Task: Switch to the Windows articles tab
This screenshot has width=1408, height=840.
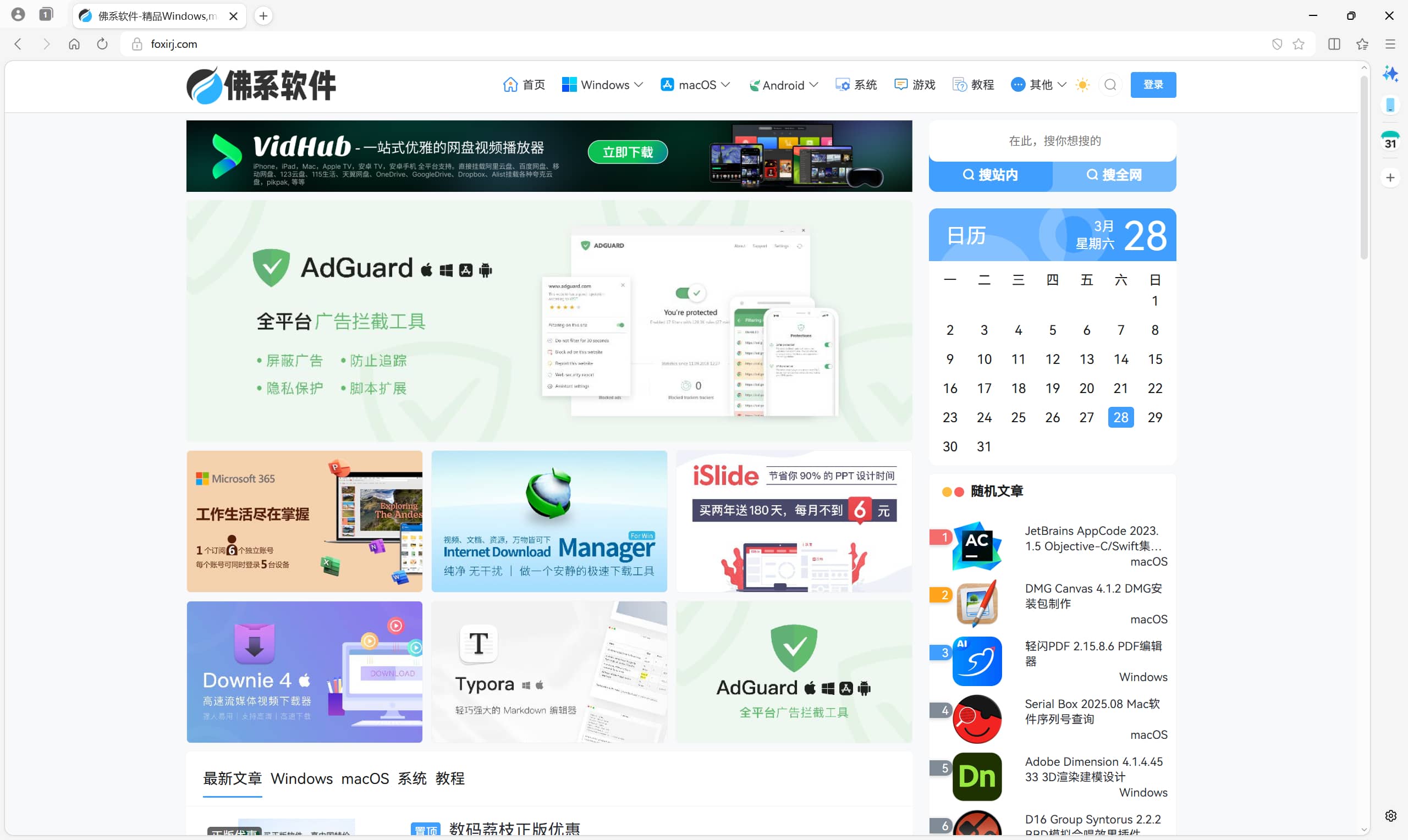Action: (301, 779)
